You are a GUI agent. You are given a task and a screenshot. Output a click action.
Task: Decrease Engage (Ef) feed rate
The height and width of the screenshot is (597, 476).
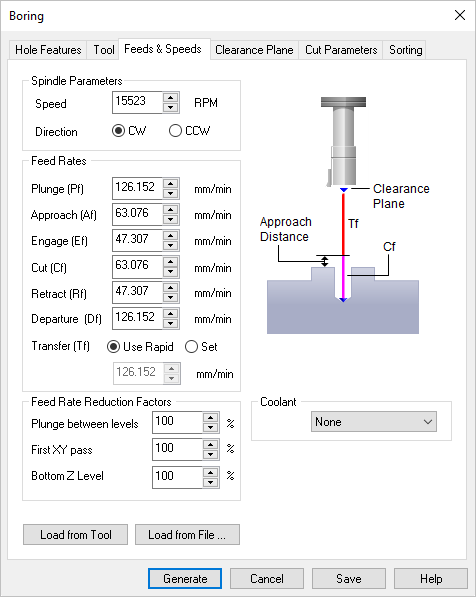(x=171, y=245)
